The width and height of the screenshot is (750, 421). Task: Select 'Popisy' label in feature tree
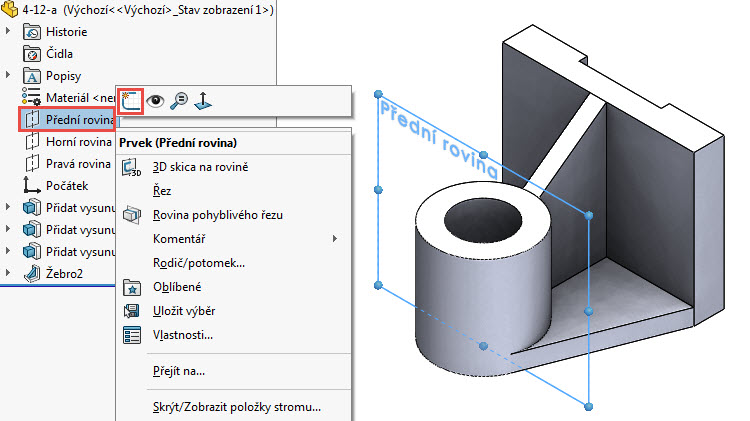pos(63,77)
